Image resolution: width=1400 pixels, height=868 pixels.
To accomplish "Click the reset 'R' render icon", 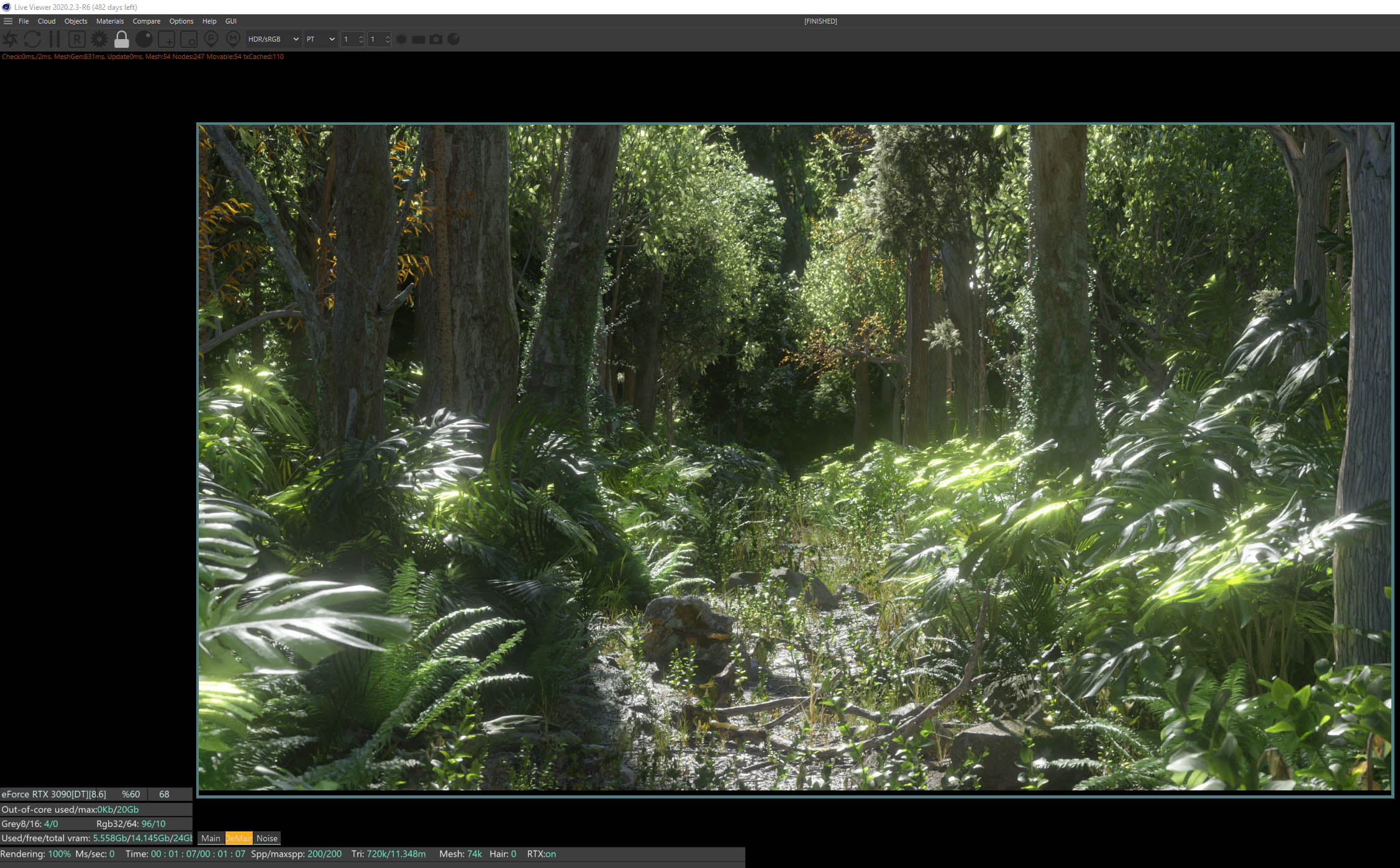I will (76, 39).
